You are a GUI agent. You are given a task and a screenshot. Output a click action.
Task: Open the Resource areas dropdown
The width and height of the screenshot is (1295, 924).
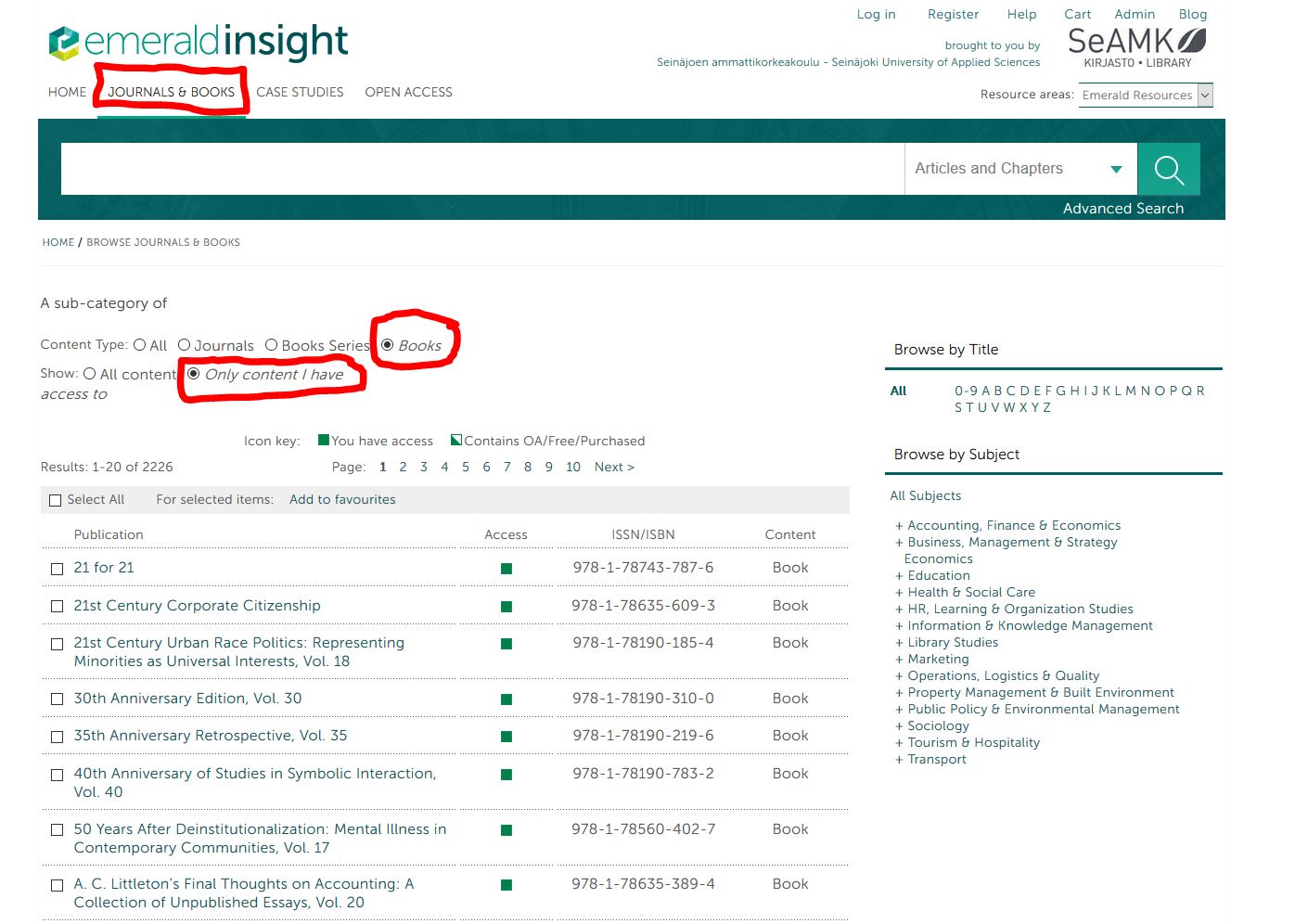tap(1146, 95)
